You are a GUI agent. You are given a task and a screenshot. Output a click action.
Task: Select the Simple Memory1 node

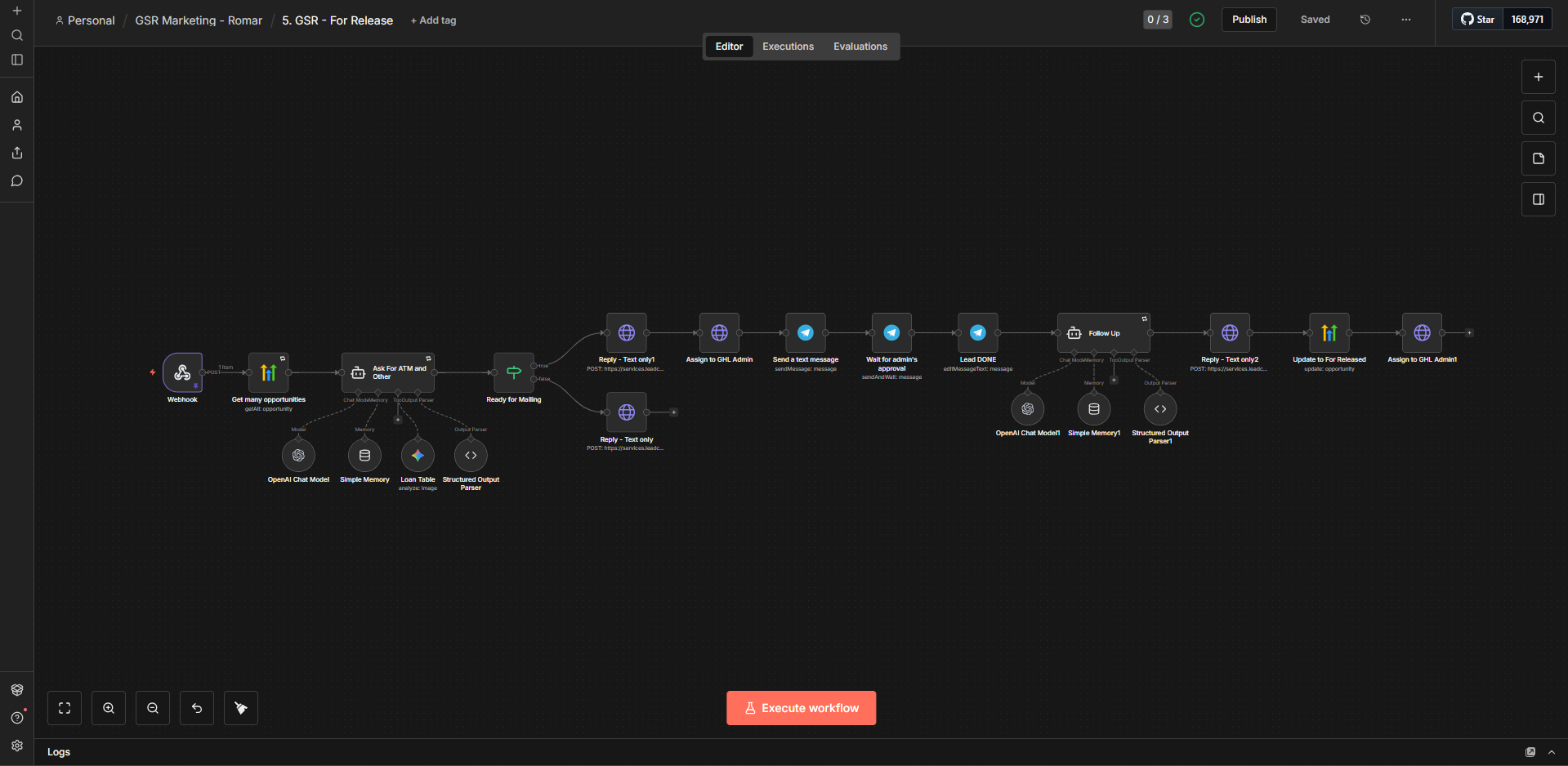click(x=1094, y=409)
